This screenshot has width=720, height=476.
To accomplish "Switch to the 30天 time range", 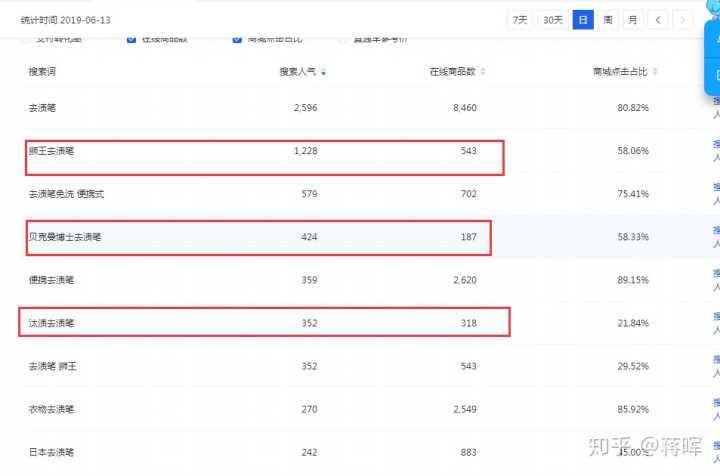I will click(x=552, y=20).
